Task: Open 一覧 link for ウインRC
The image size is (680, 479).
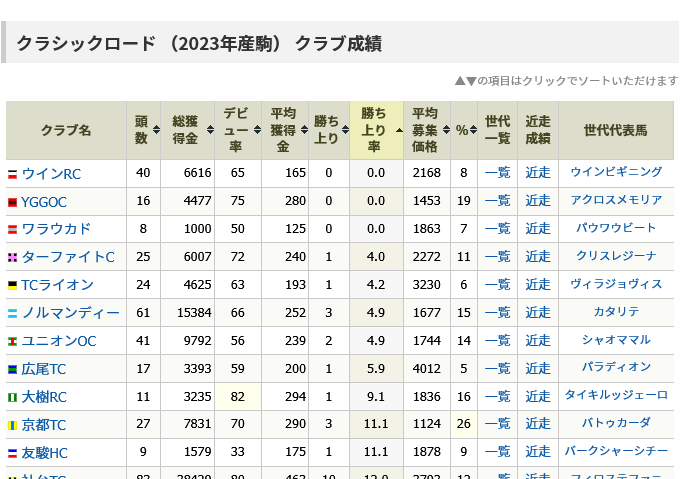Action: pyautogui.click(x=497, y=173)
